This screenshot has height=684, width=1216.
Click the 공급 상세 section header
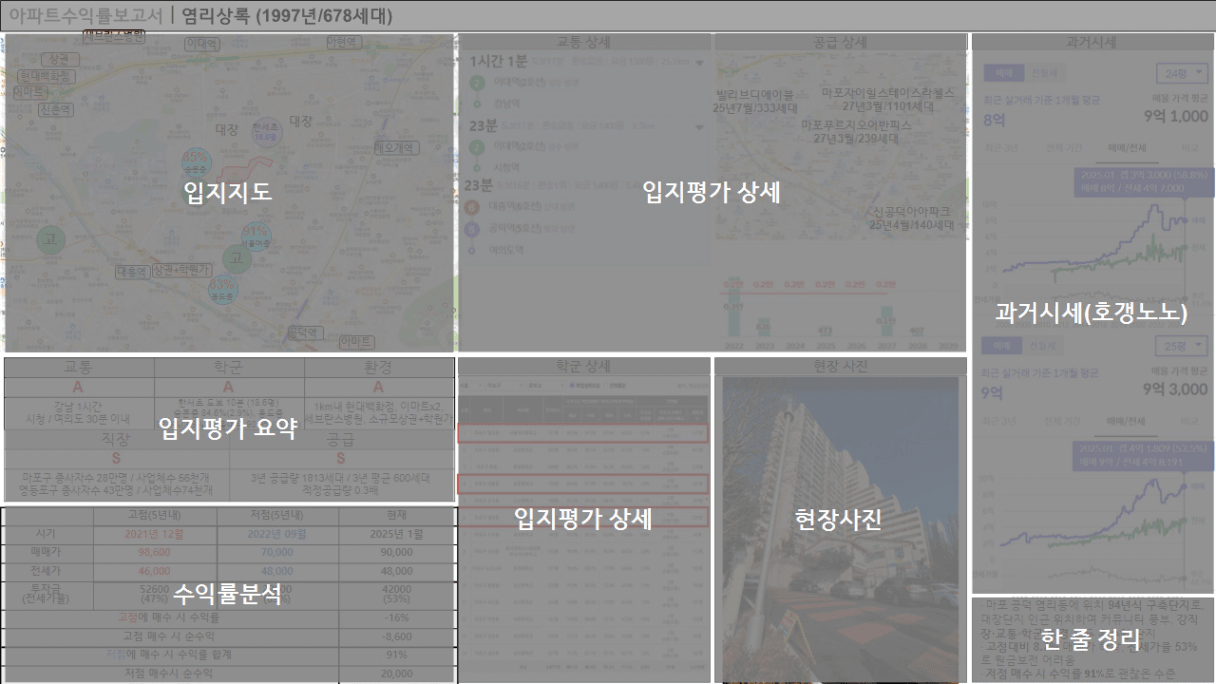coord(840,42)
